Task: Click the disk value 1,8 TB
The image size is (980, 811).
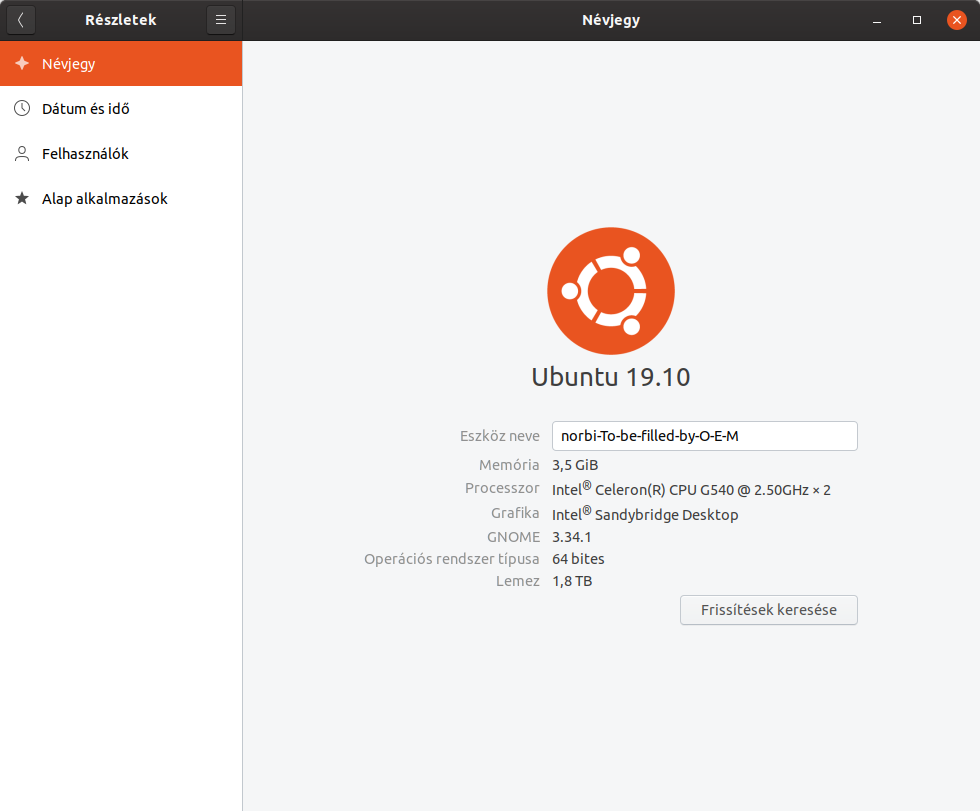Action: click(572, 581)
